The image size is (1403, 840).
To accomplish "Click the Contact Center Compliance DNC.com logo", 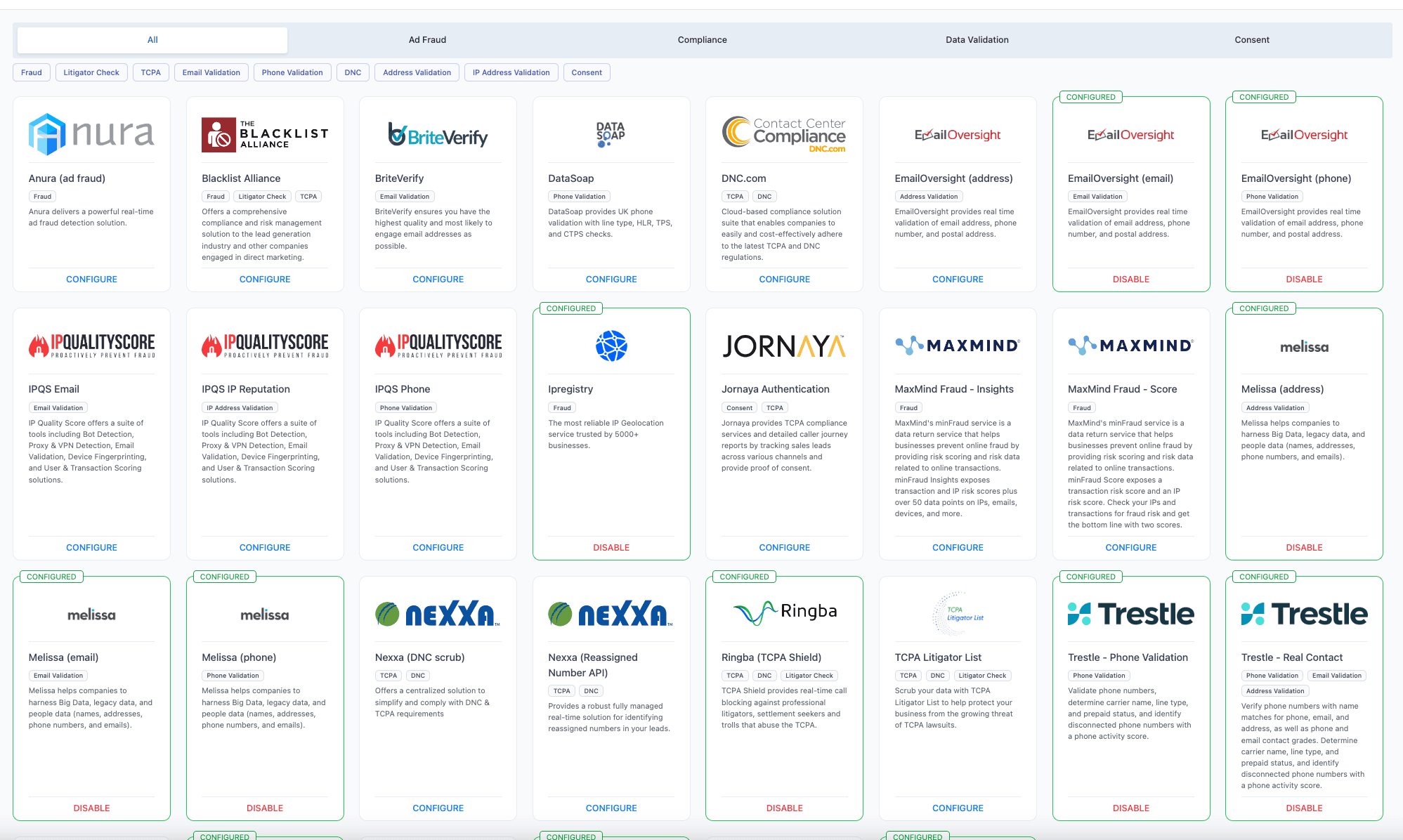I will (784, 134).
